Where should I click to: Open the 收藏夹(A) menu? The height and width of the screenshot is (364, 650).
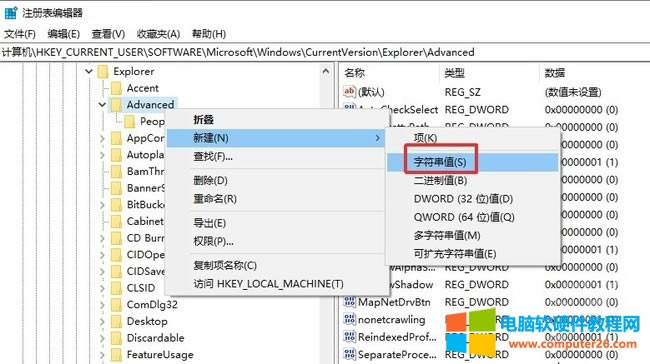(x=158, y=34)
